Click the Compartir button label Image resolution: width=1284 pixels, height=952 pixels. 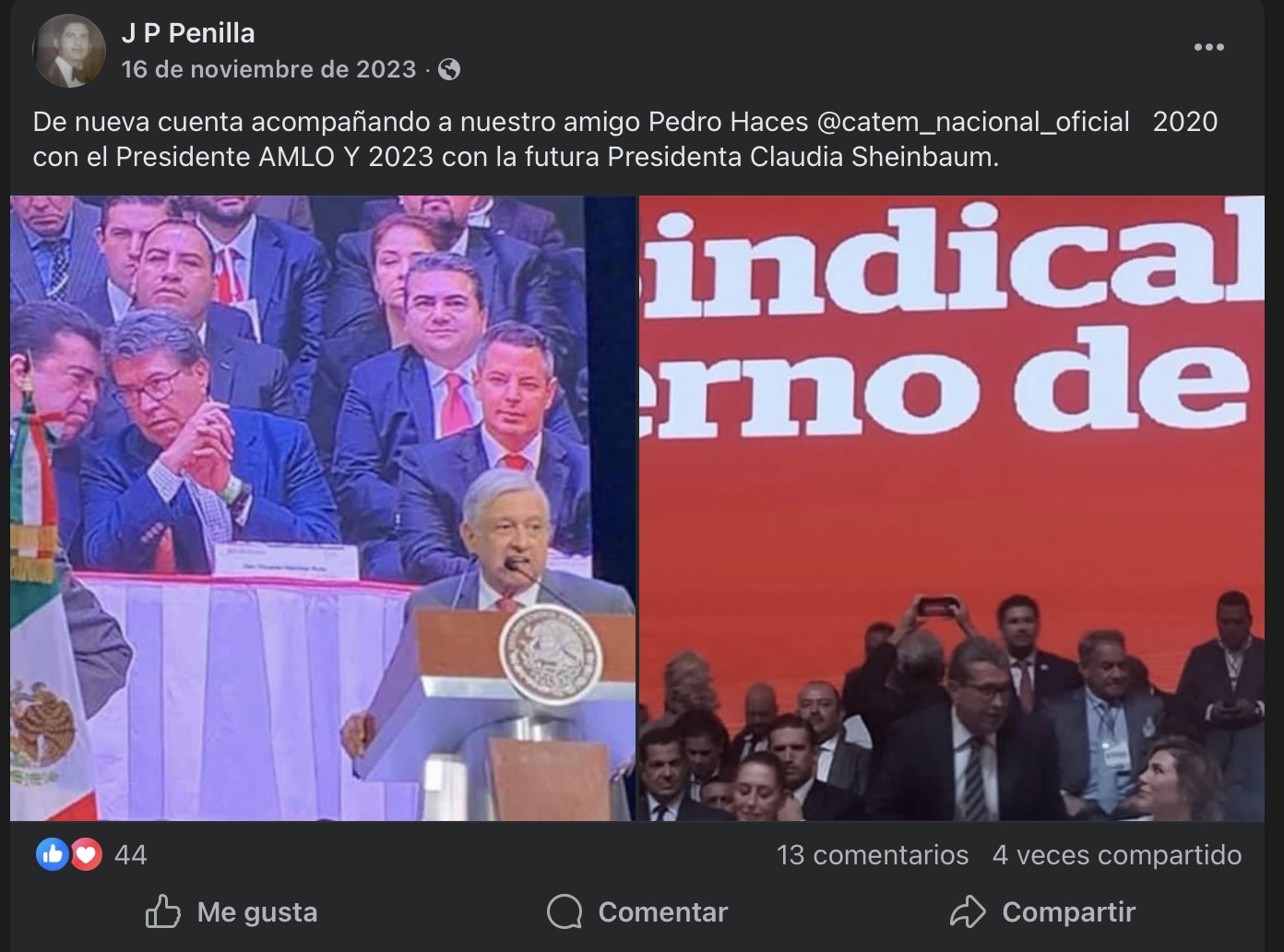[x=1069, y=911]
